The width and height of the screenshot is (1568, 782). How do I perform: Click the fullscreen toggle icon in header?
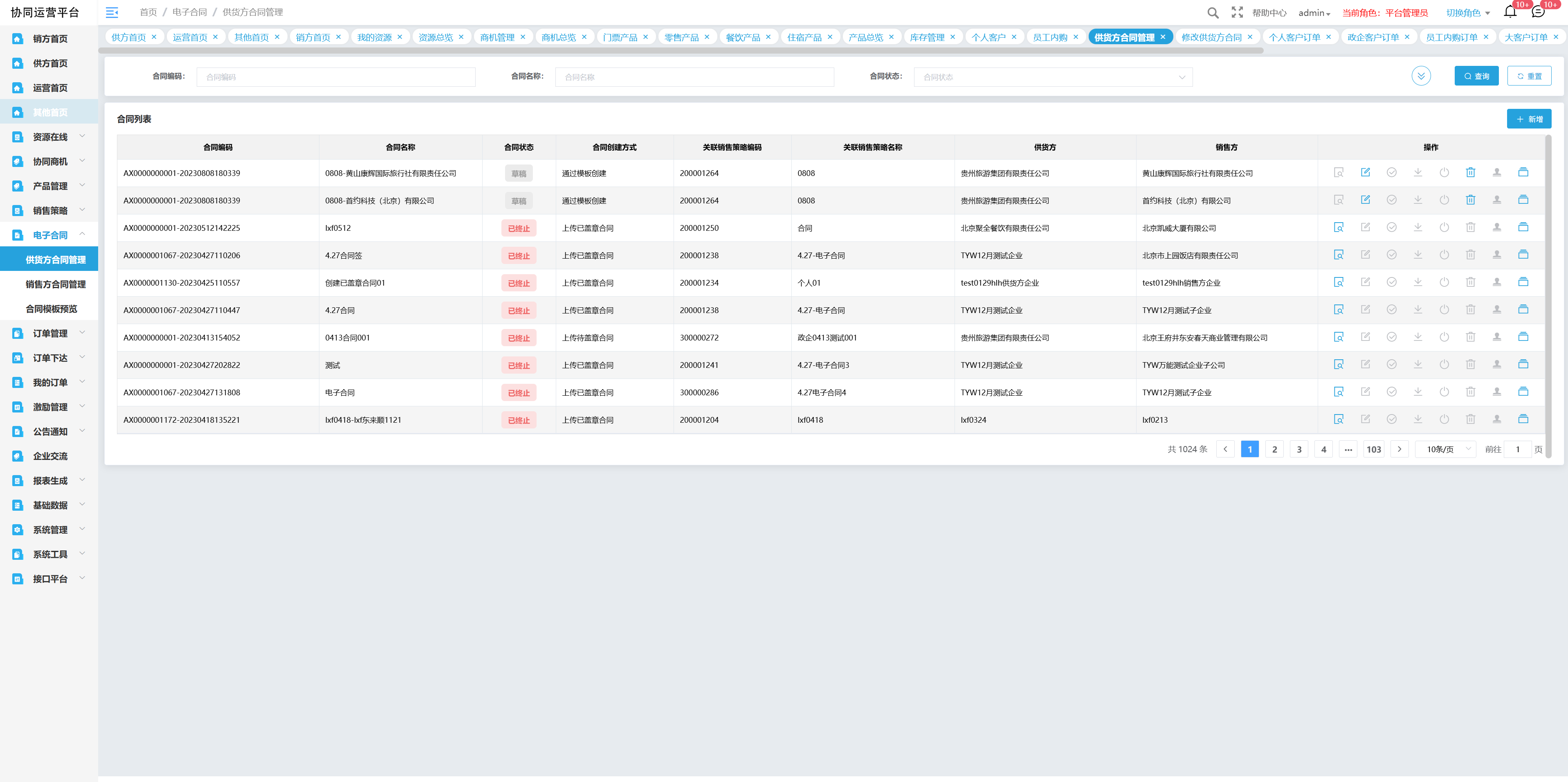coord(1237,12)
